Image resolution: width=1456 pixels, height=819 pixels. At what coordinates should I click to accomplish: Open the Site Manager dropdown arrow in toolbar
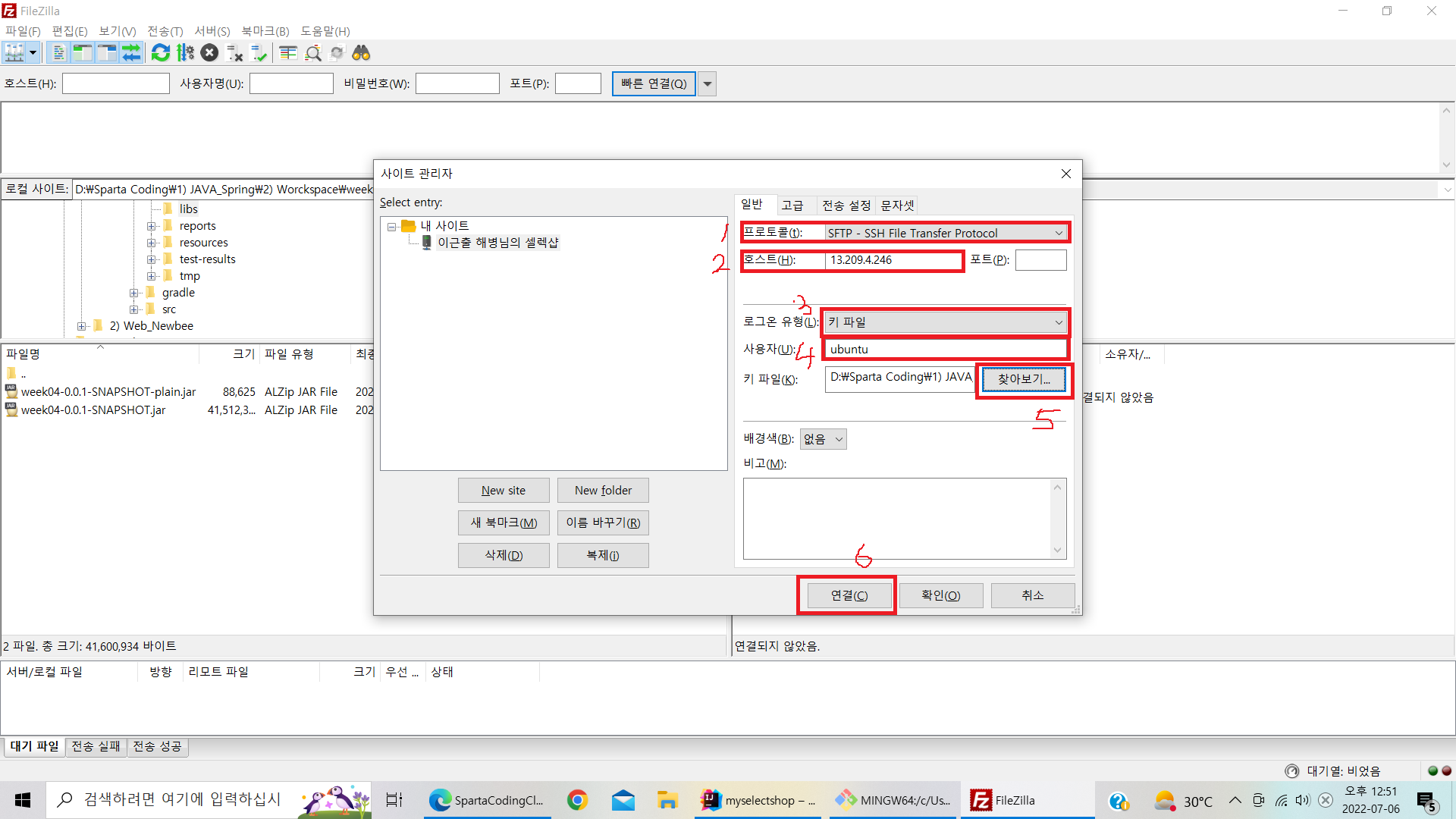point(33,52)
